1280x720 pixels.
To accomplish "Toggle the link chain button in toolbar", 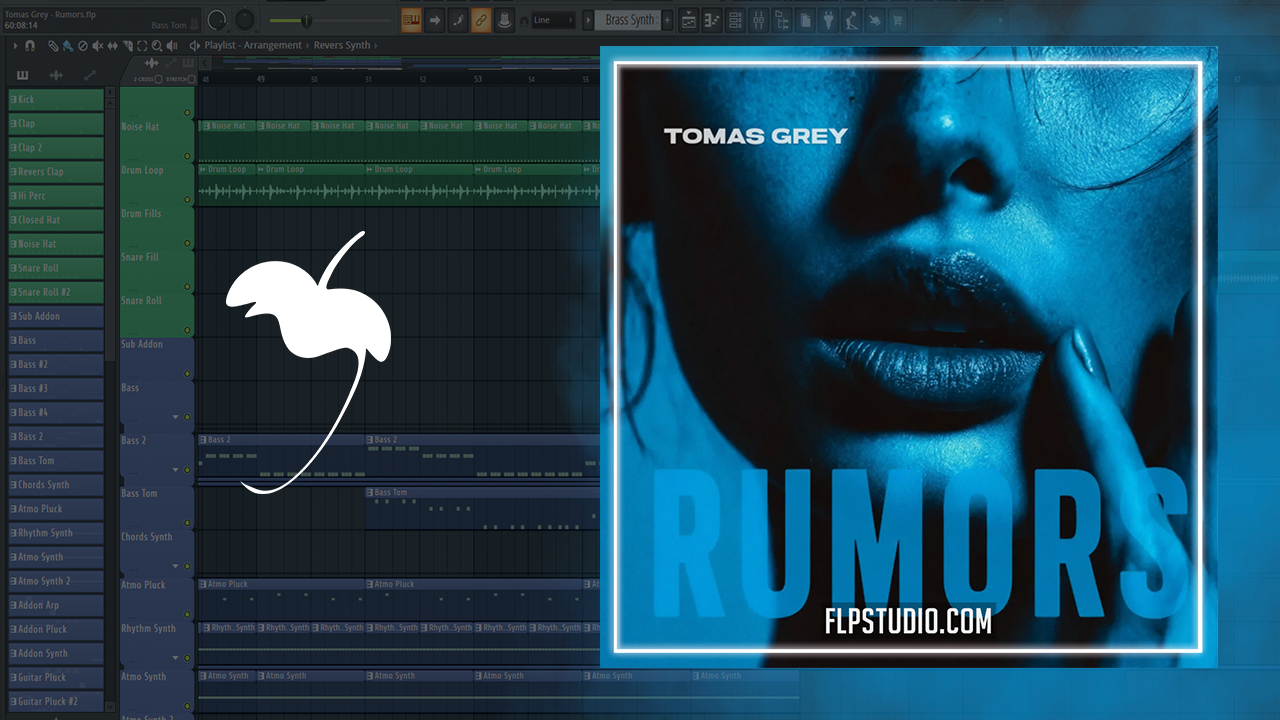I will [x=481, y=20].
